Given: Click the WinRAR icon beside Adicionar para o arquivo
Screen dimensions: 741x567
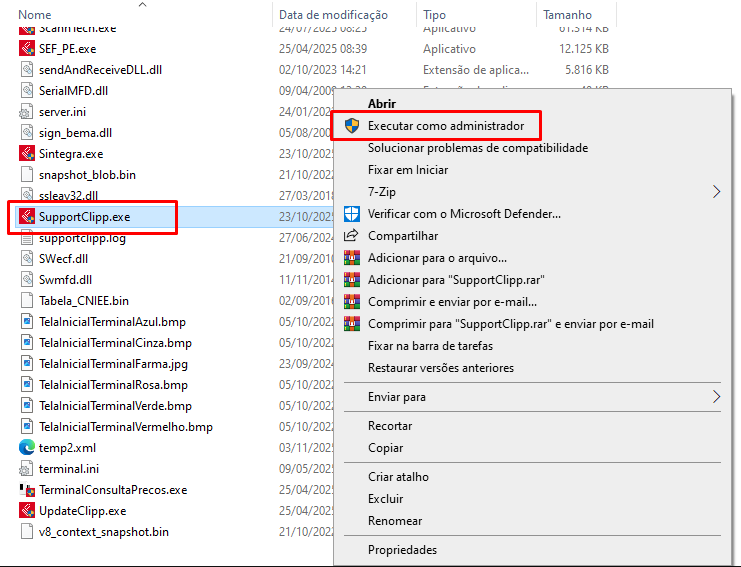Looking at the screenshot, I should point(351,258).
